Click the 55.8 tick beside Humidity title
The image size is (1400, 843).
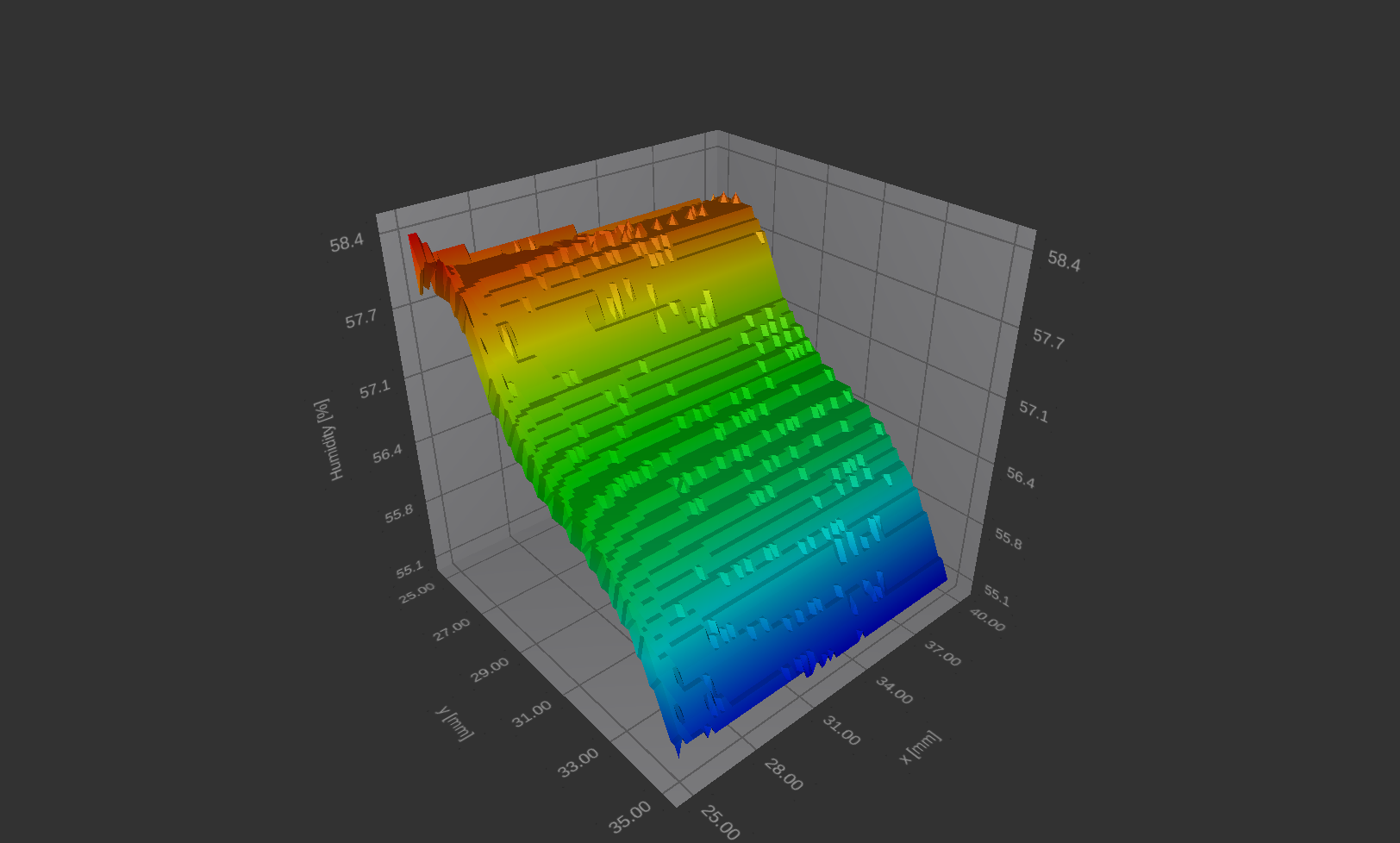[x=398, y=514]
